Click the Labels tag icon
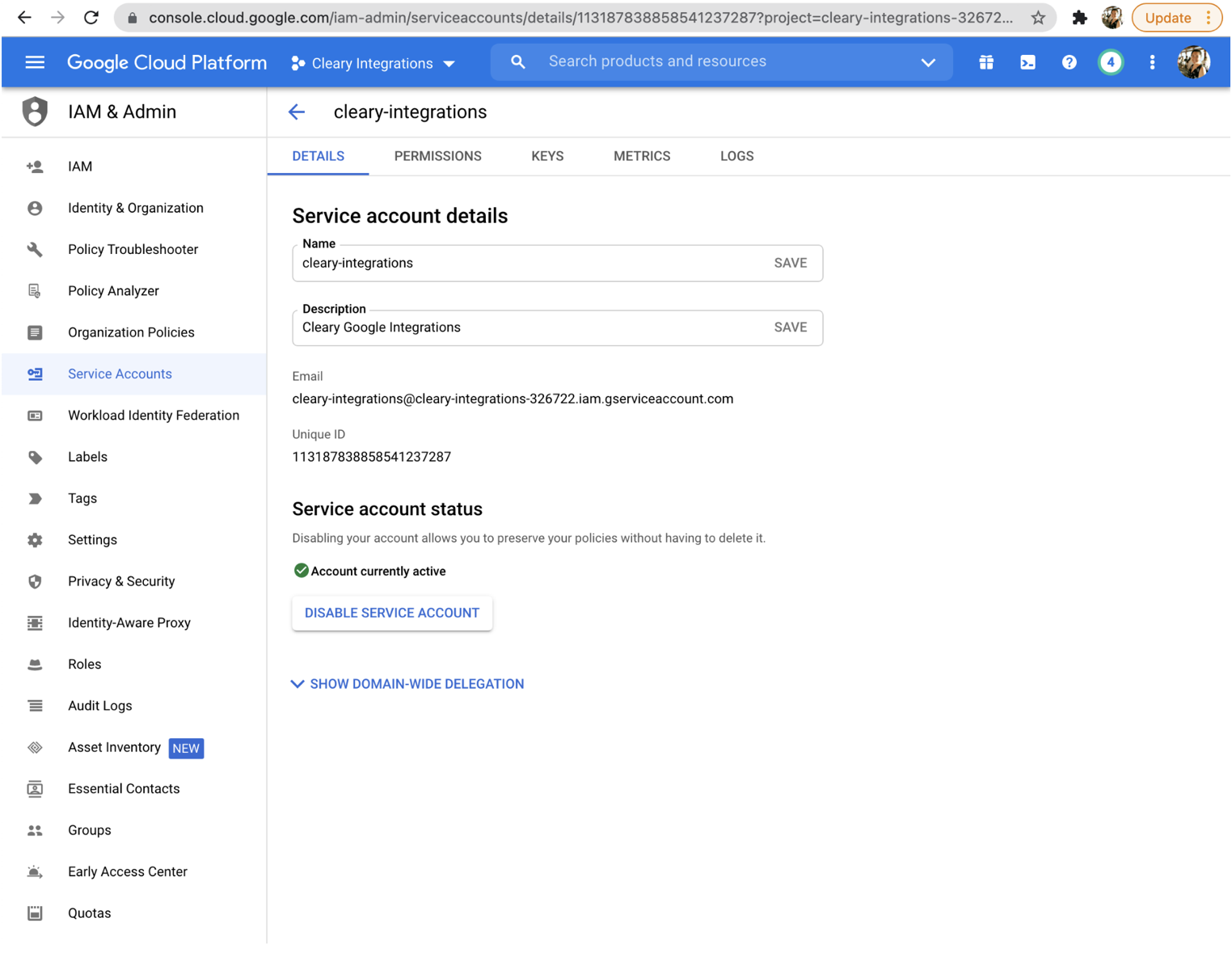Screen dimensions: 1232x954 coord(35,457)
